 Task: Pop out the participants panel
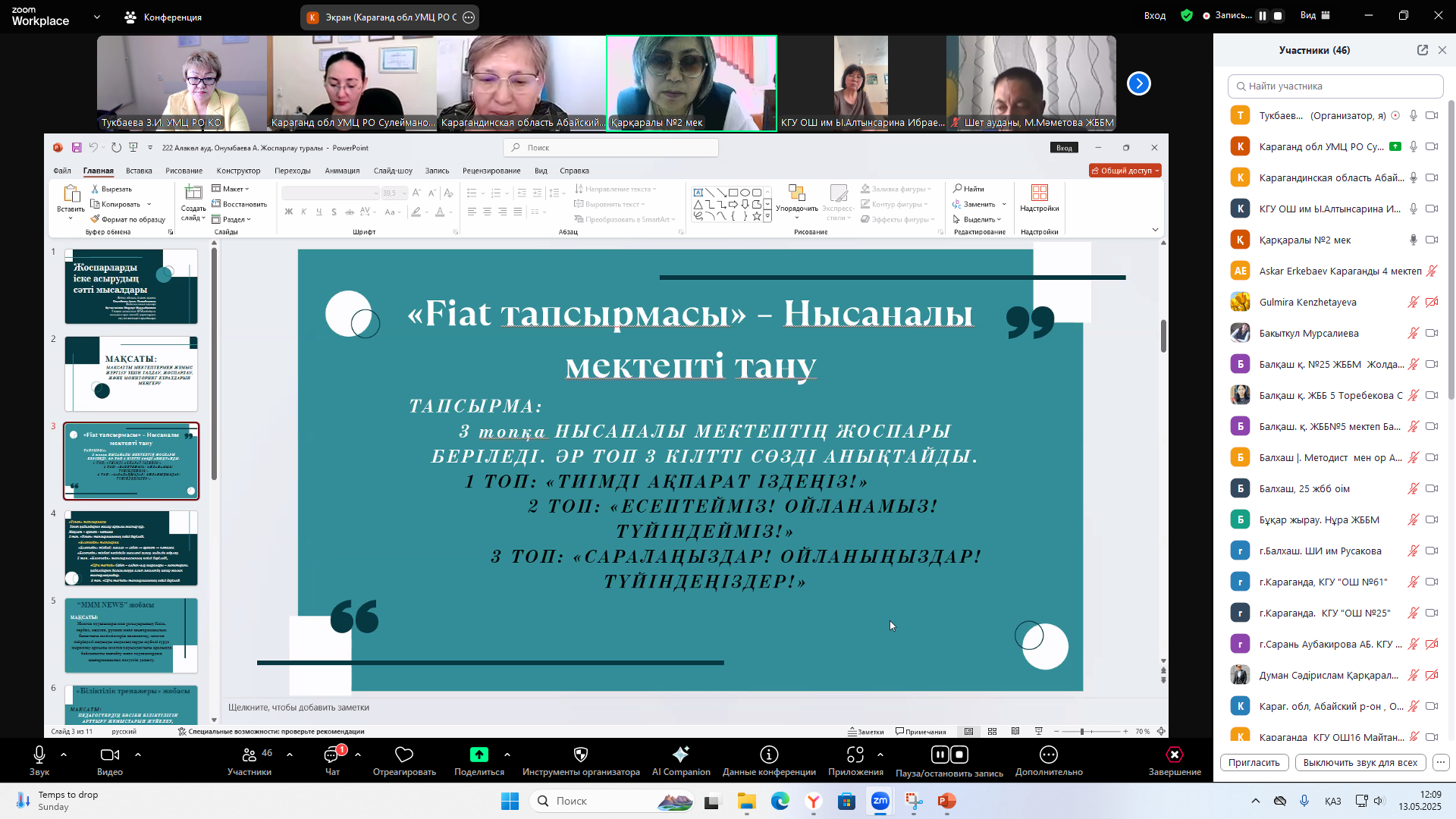[1422, 50]
